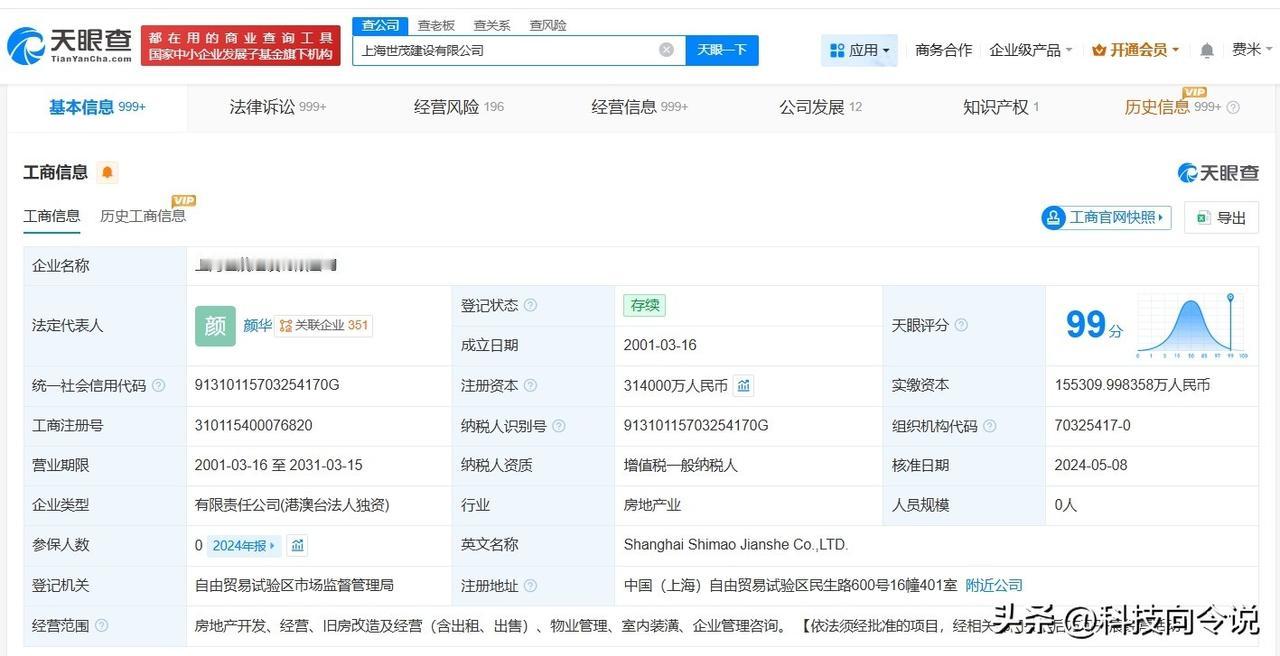
Task: Click the 关联企业 351 badge
Action: coord(323,325)
